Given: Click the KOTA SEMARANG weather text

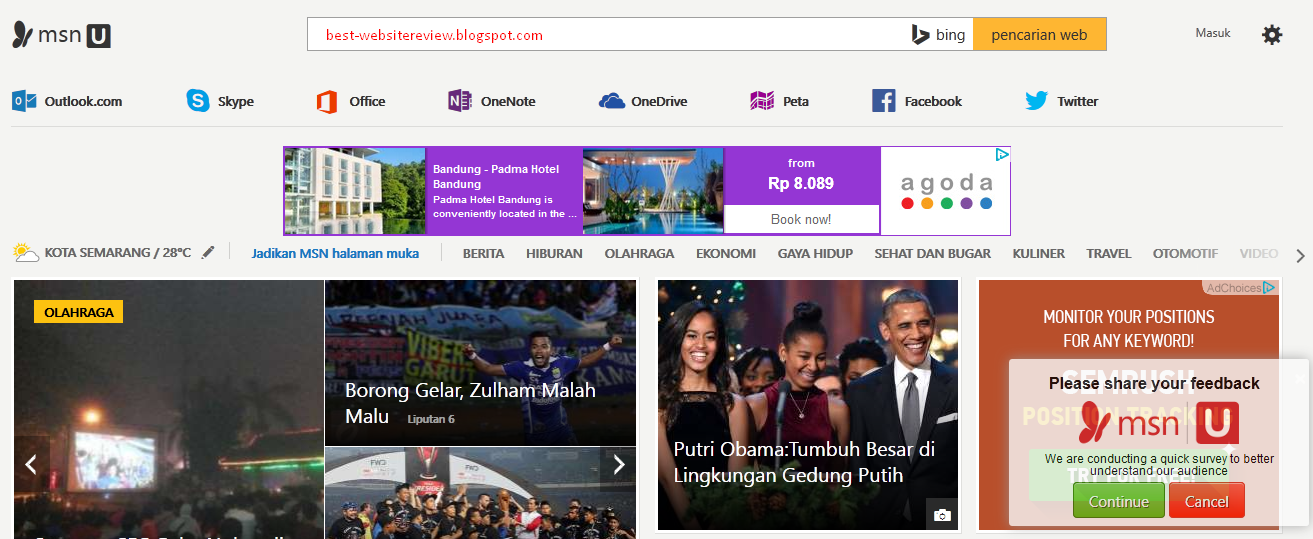Looking at the screenshot, I should point(118,254).
